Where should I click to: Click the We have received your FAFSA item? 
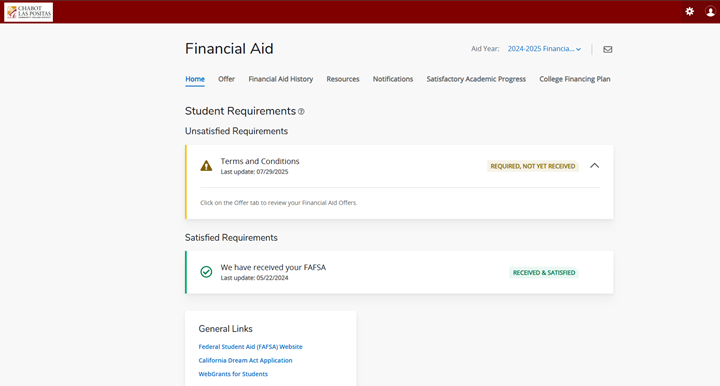point(399,272)
